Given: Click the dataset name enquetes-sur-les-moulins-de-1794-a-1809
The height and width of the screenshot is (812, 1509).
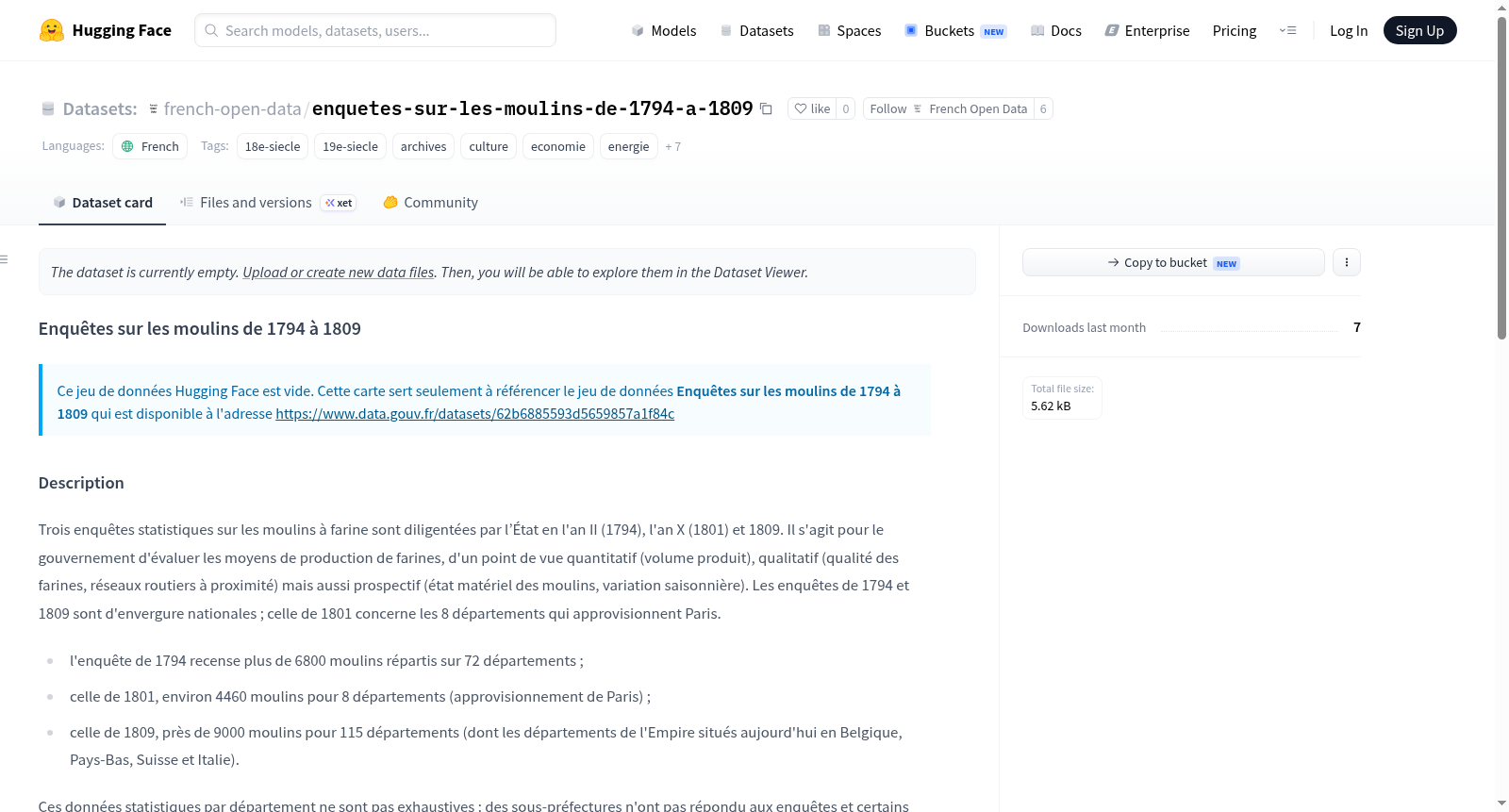Looking at the screenshot, I should 533,109.
